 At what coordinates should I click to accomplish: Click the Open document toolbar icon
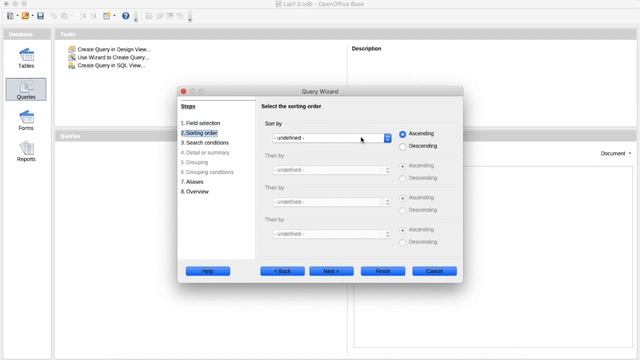coord(25,16)
